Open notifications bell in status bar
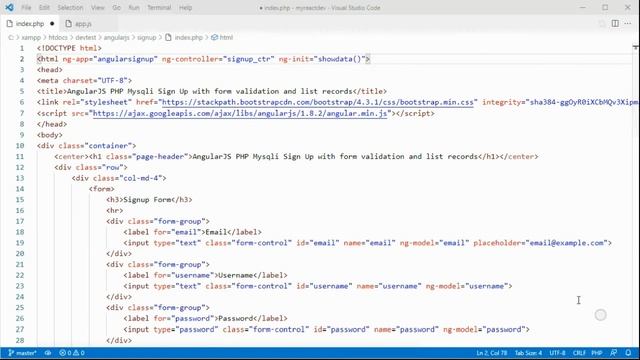Viewport: 640px width, 360px height. 628,353
